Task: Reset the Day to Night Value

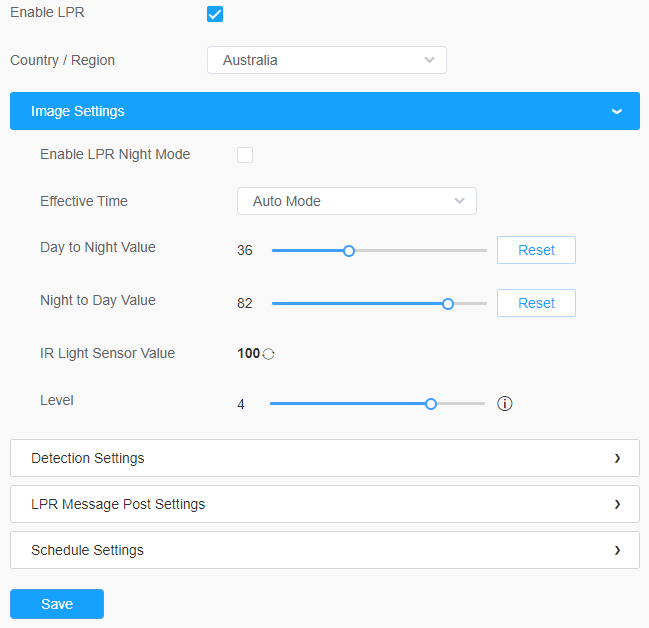Action: pyautogui.click(x=536, y=250)
